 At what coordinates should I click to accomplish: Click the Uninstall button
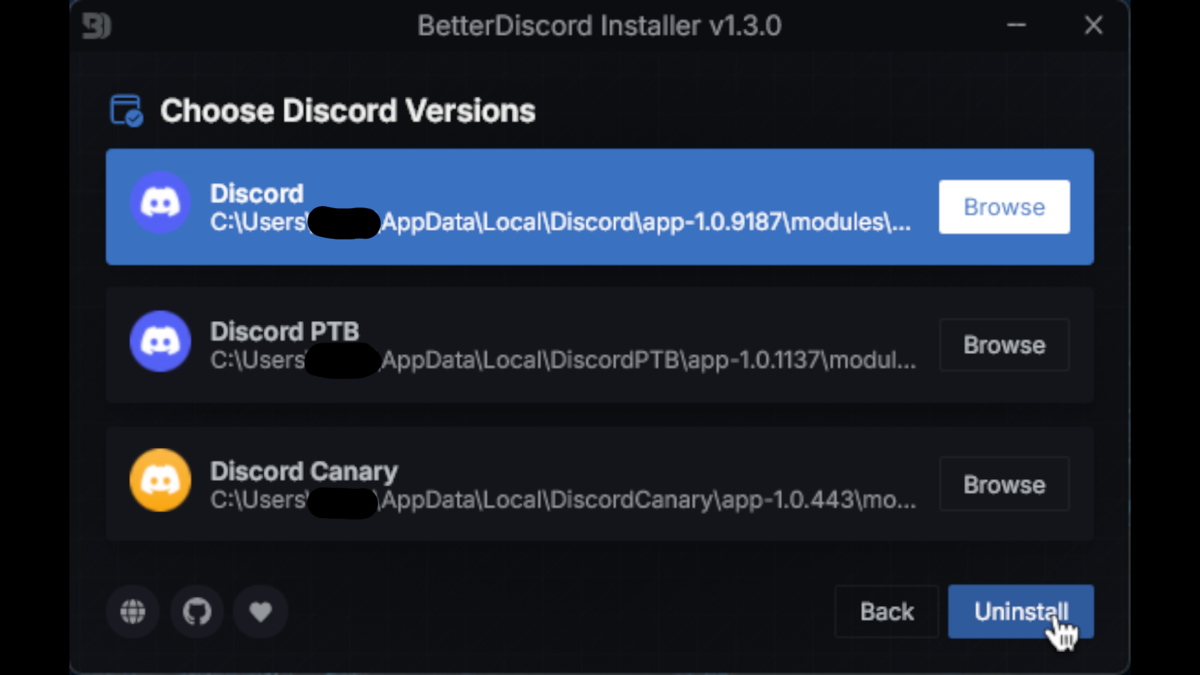coord(1021,611)
